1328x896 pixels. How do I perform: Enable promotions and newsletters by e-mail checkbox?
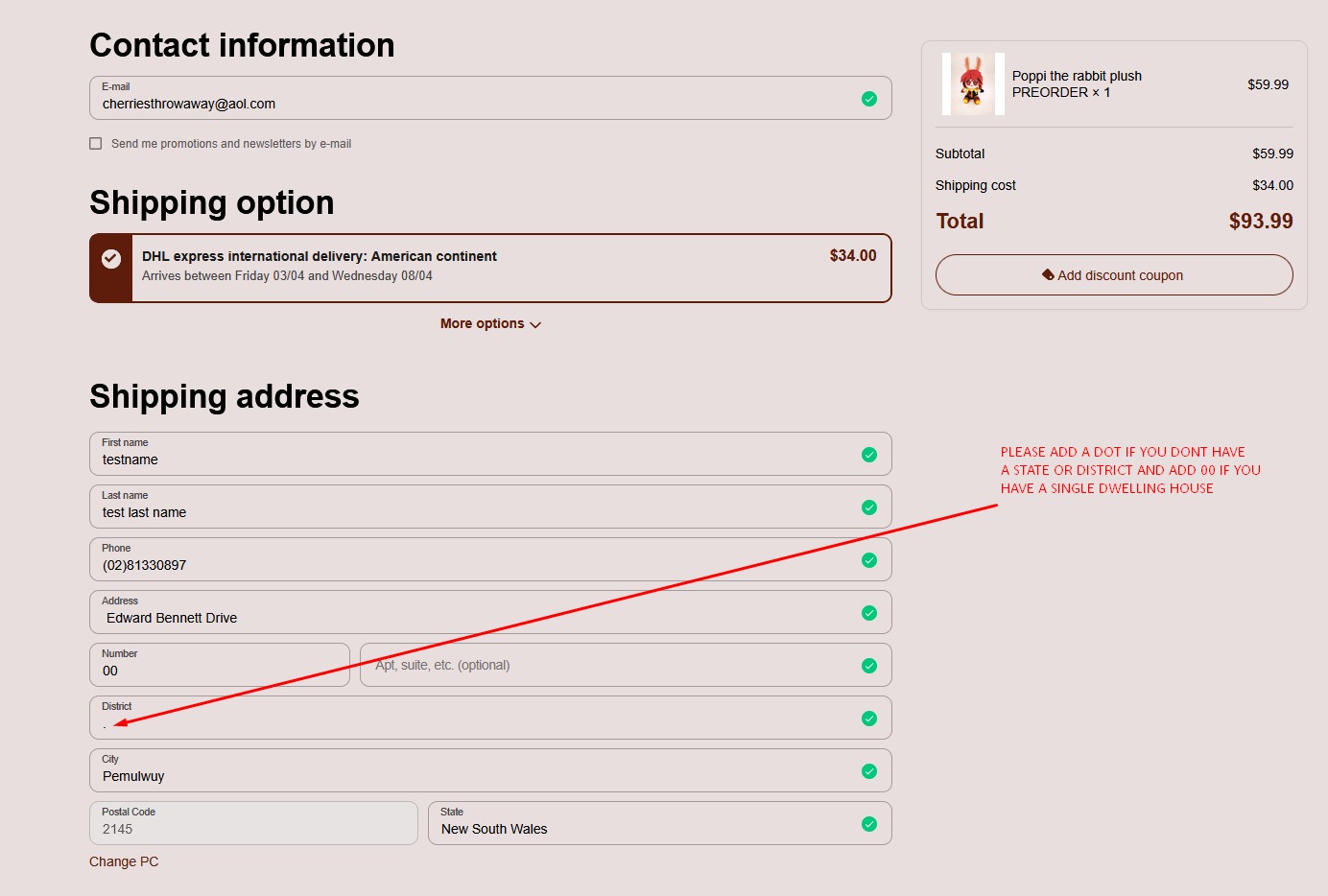click(96, 144)
